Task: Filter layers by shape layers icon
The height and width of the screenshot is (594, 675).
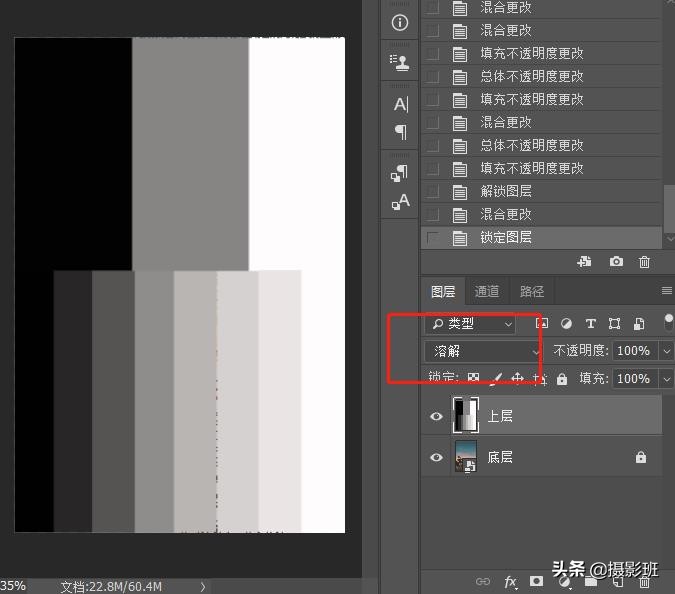Action: (x=614, y=323)
